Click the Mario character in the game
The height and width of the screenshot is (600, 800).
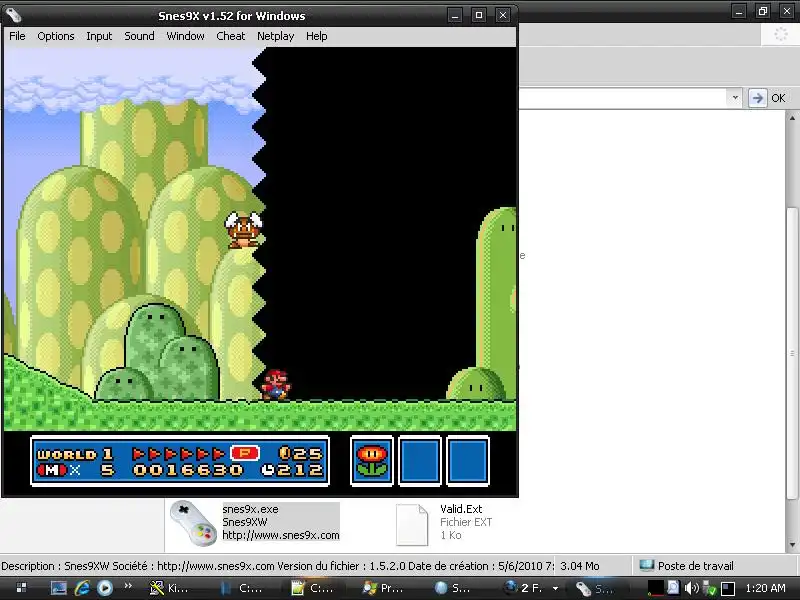point(276,385)
